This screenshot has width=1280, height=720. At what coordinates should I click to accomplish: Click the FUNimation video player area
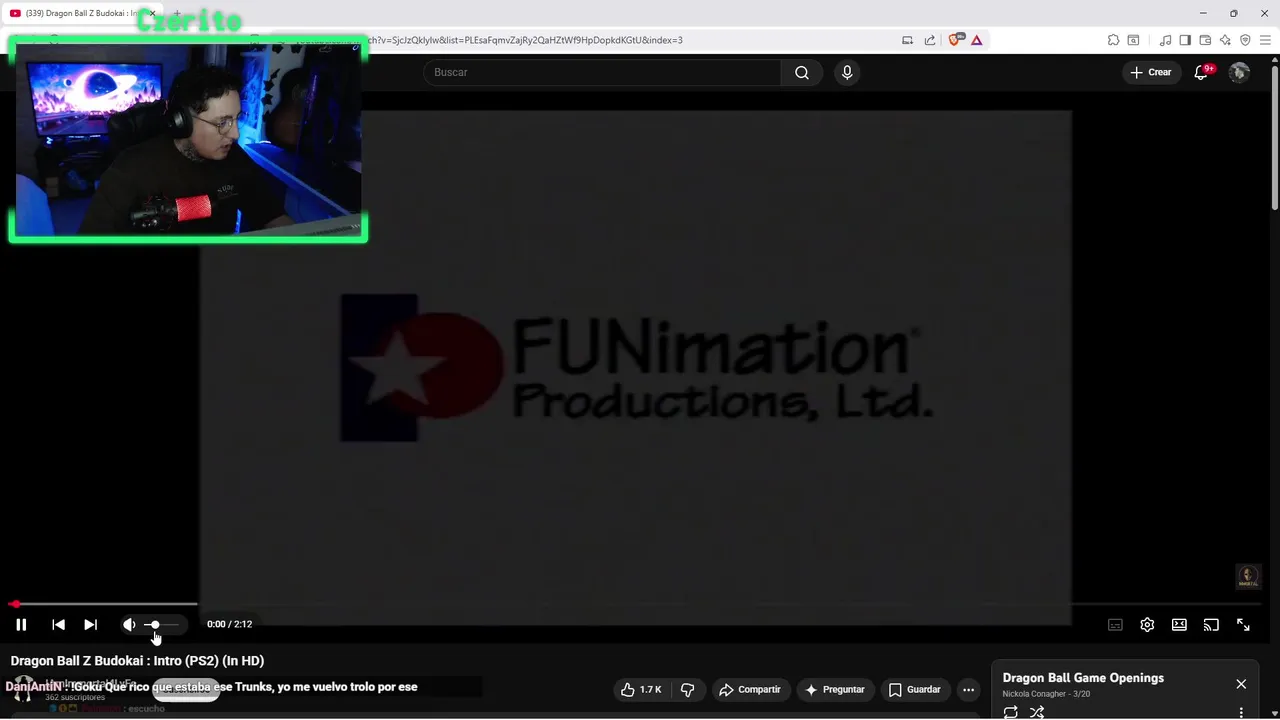(636, 368)
